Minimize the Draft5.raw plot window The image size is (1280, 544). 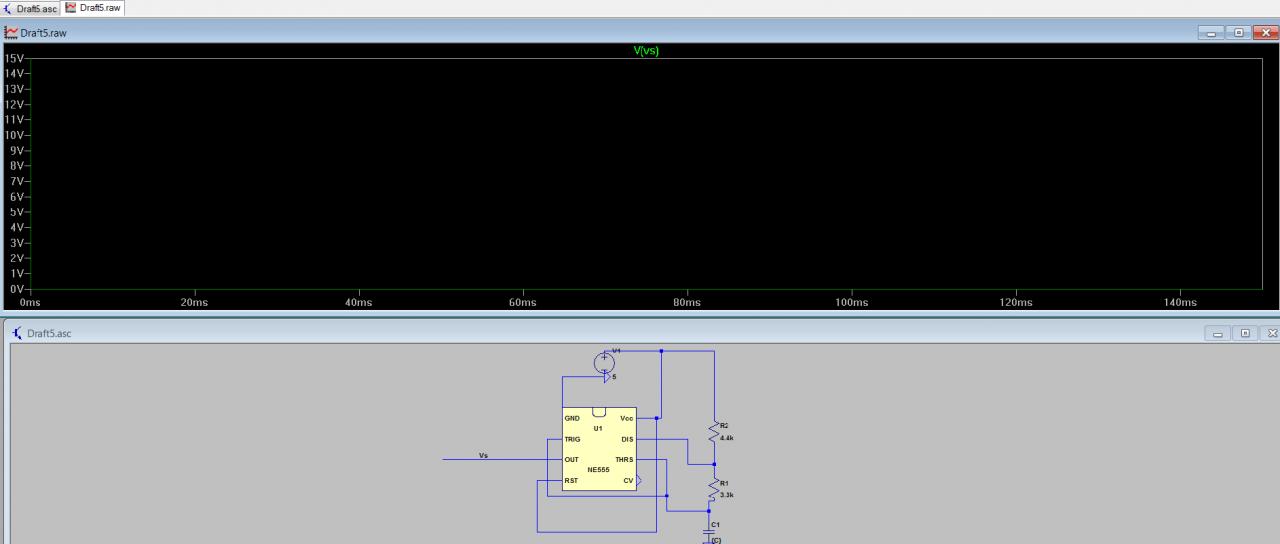coord(1211,33)
